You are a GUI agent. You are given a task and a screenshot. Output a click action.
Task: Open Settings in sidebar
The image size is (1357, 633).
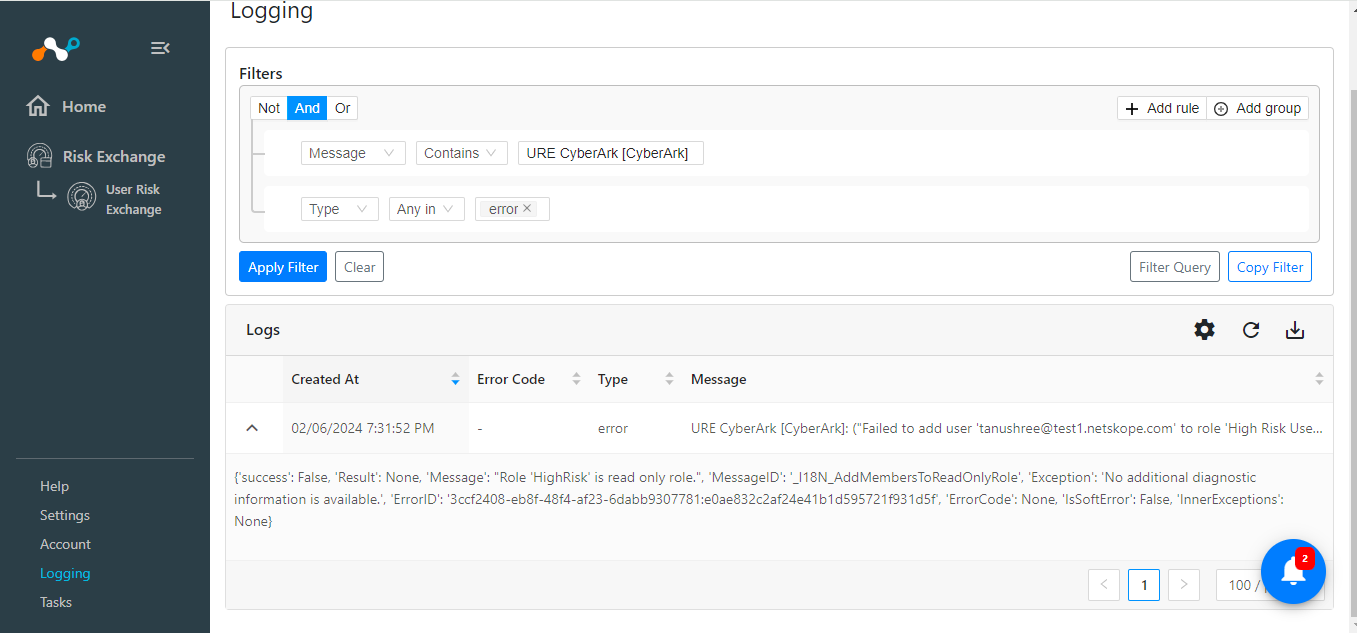65,515
